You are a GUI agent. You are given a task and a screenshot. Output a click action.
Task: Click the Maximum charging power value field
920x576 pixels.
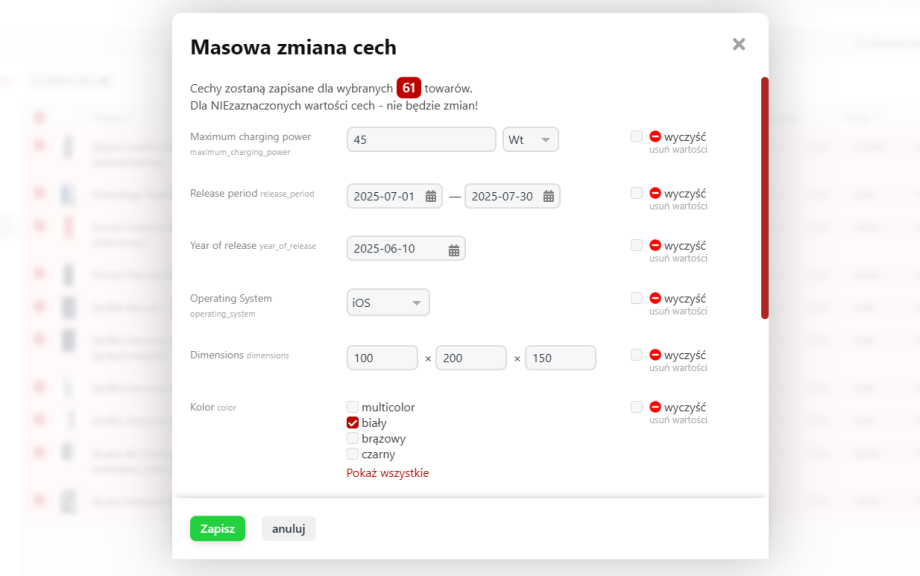(420, 140)
